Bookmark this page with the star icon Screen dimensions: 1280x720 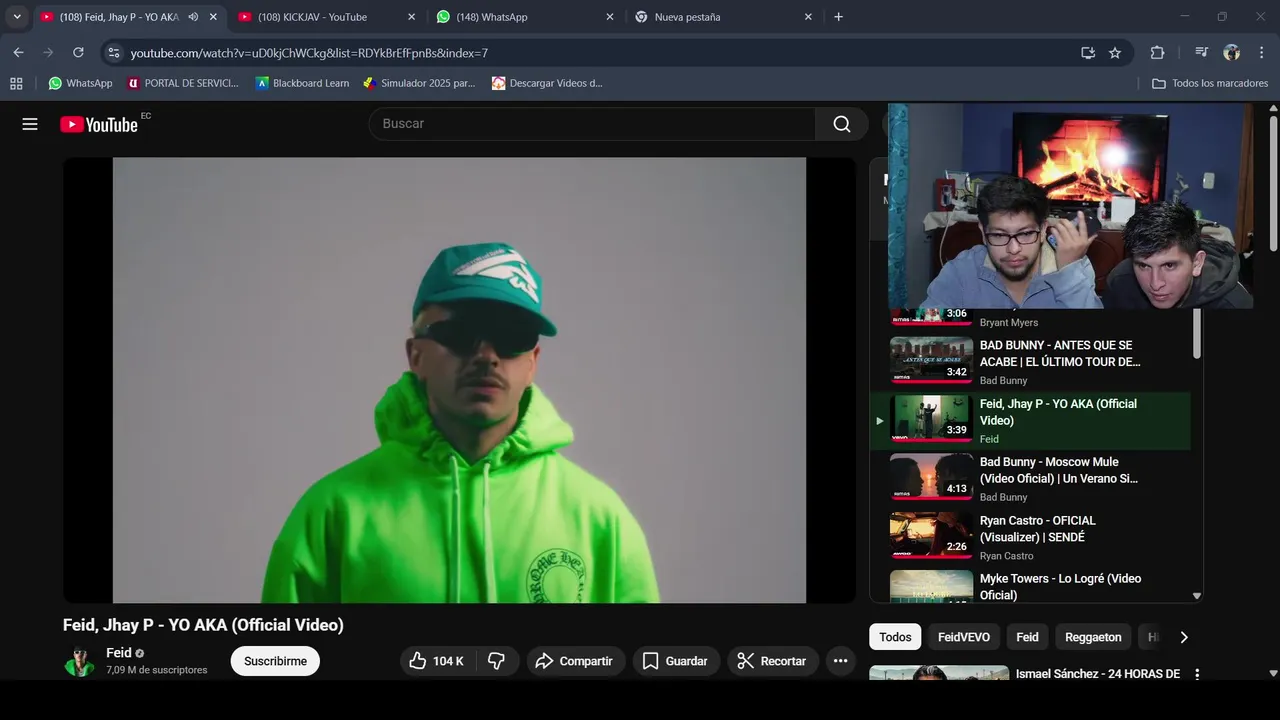point(1115,53)
